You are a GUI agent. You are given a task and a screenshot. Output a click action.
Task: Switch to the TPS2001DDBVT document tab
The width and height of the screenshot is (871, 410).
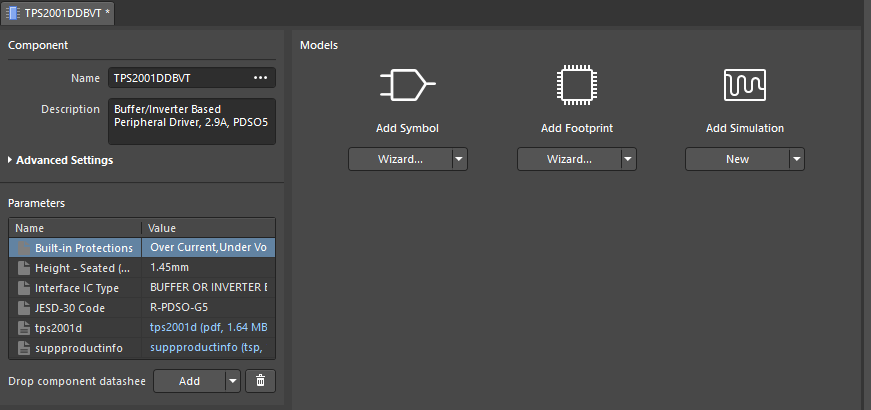[58, 13]
